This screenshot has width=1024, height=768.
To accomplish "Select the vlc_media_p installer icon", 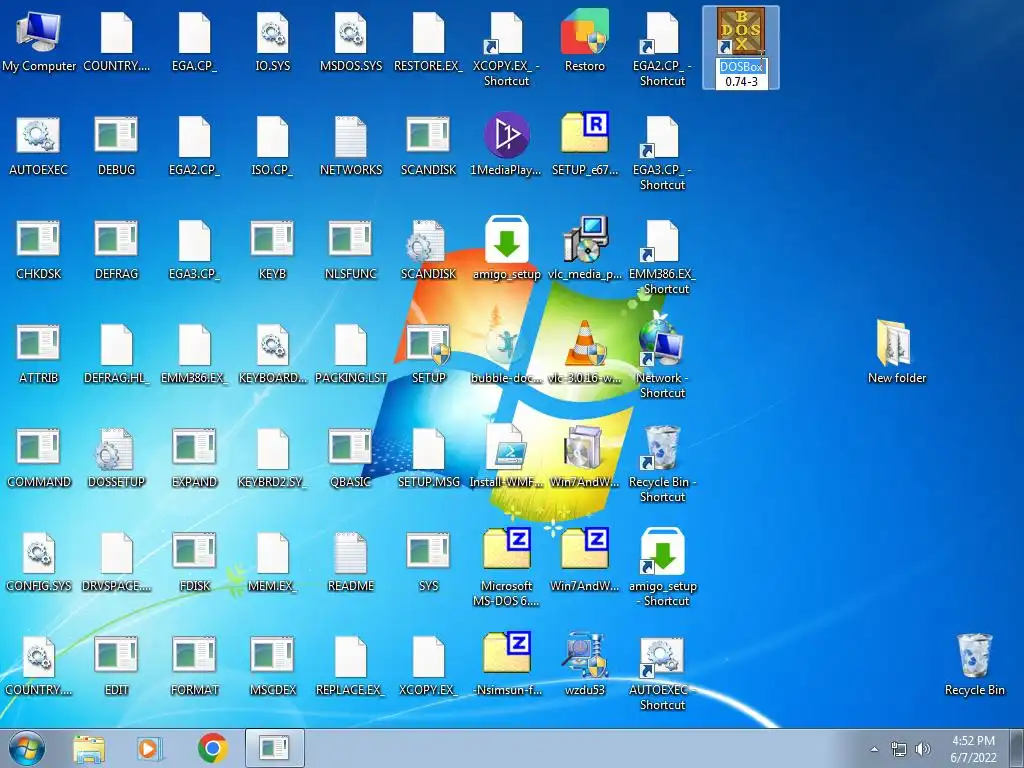I will pos(584,239).
